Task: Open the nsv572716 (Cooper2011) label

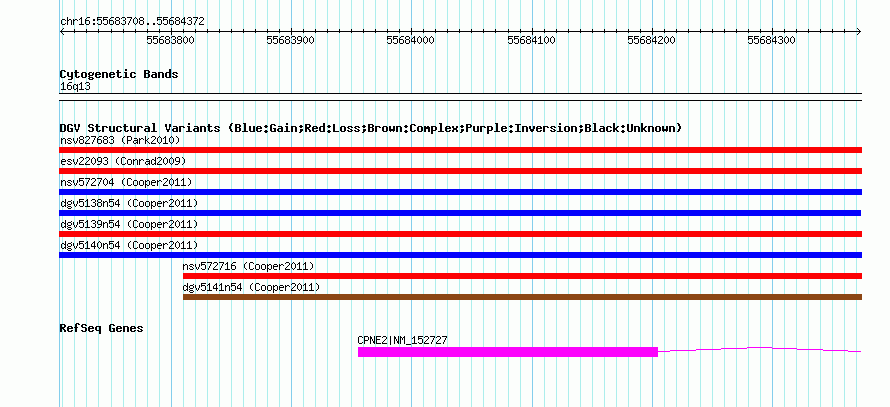Action: click(249, 266)
